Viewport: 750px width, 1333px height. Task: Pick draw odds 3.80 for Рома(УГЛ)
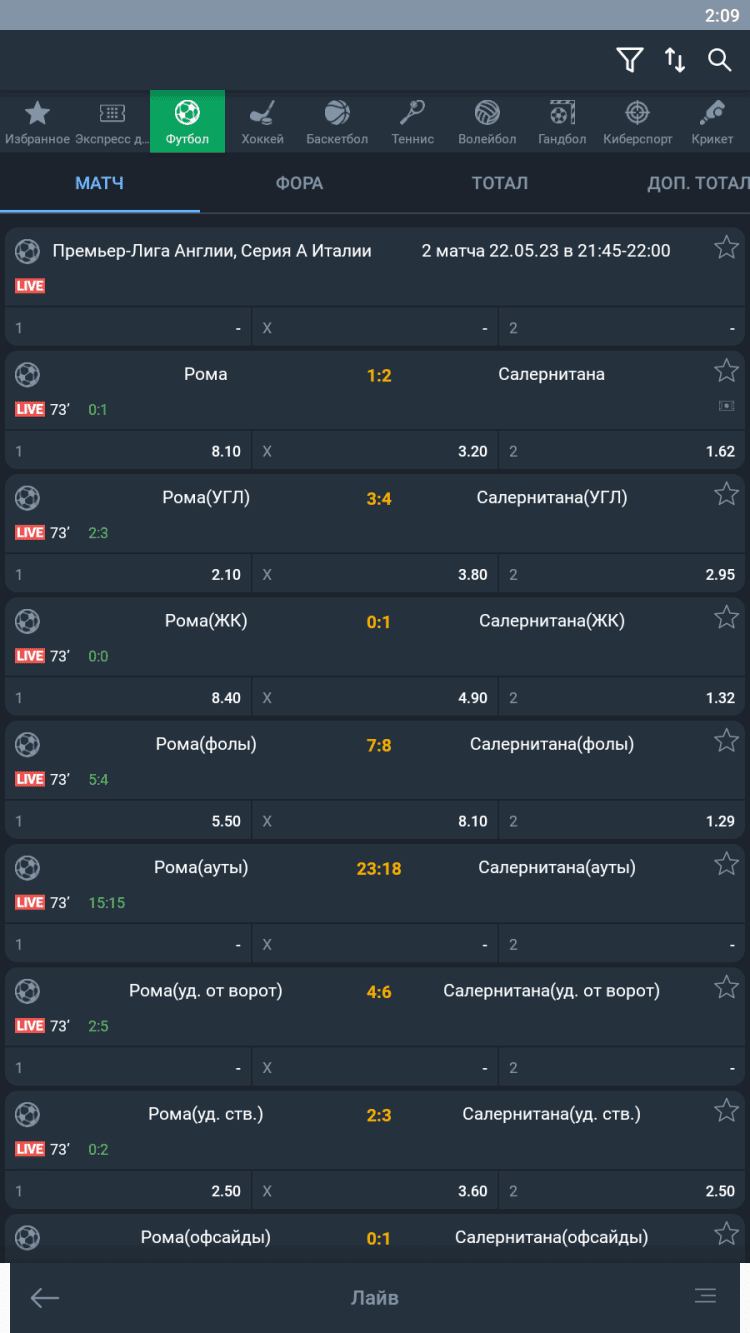point(375,574)
